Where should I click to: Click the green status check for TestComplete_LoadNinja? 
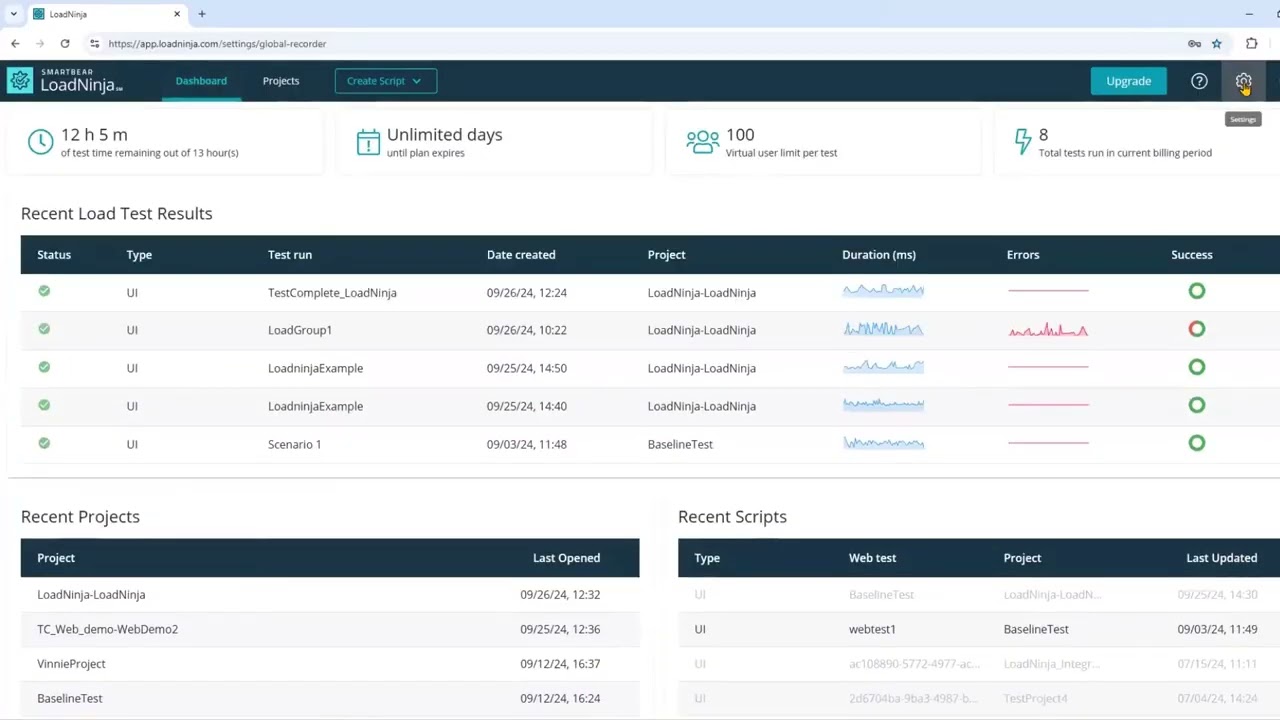44,291
